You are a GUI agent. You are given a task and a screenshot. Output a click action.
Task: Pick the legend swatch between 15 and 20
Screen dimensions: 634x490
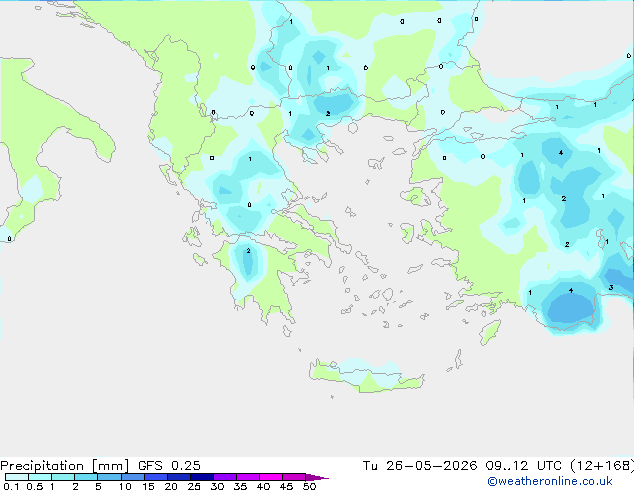pyautogui.click(x=156, y=477)
